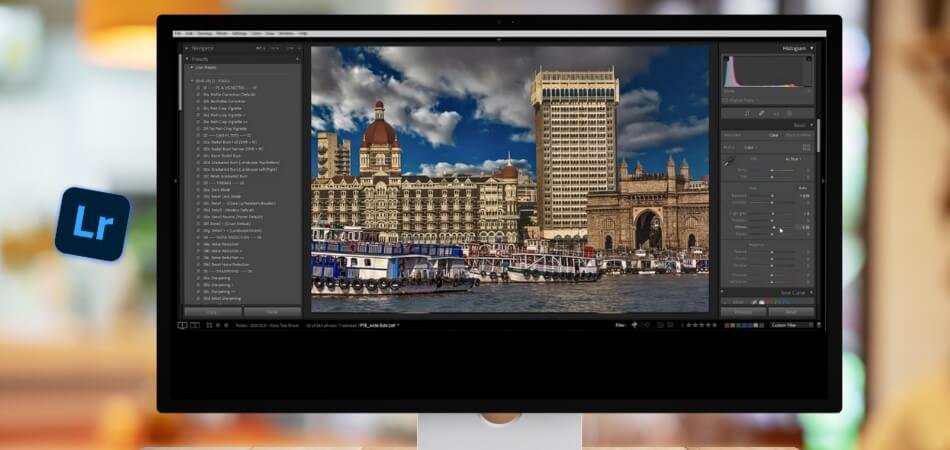Click the Paste button under Presets

pos(273,312)
